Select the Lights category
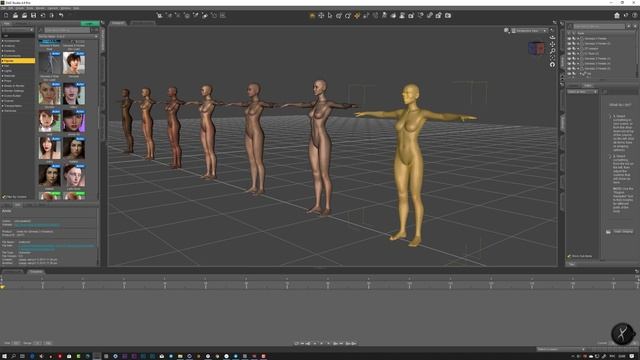The image size is (640, 360). (8, 71)
